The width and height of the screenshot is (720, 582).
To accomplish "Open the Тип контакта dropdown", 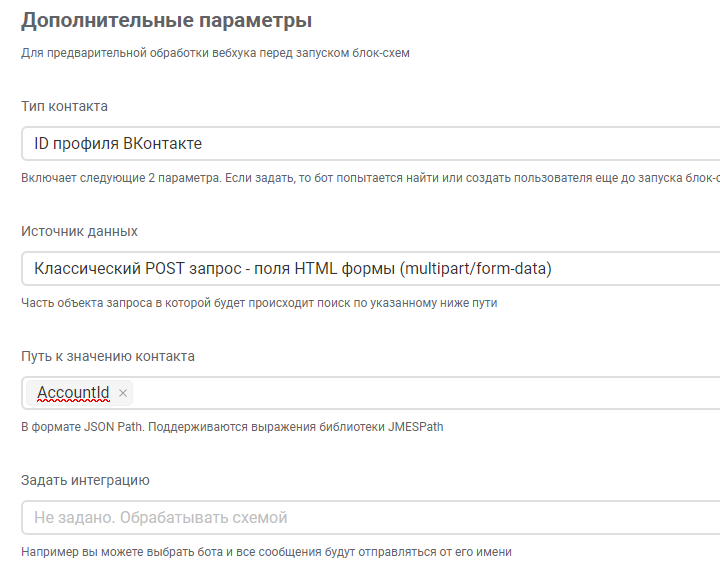I will [x=371, y=144].
